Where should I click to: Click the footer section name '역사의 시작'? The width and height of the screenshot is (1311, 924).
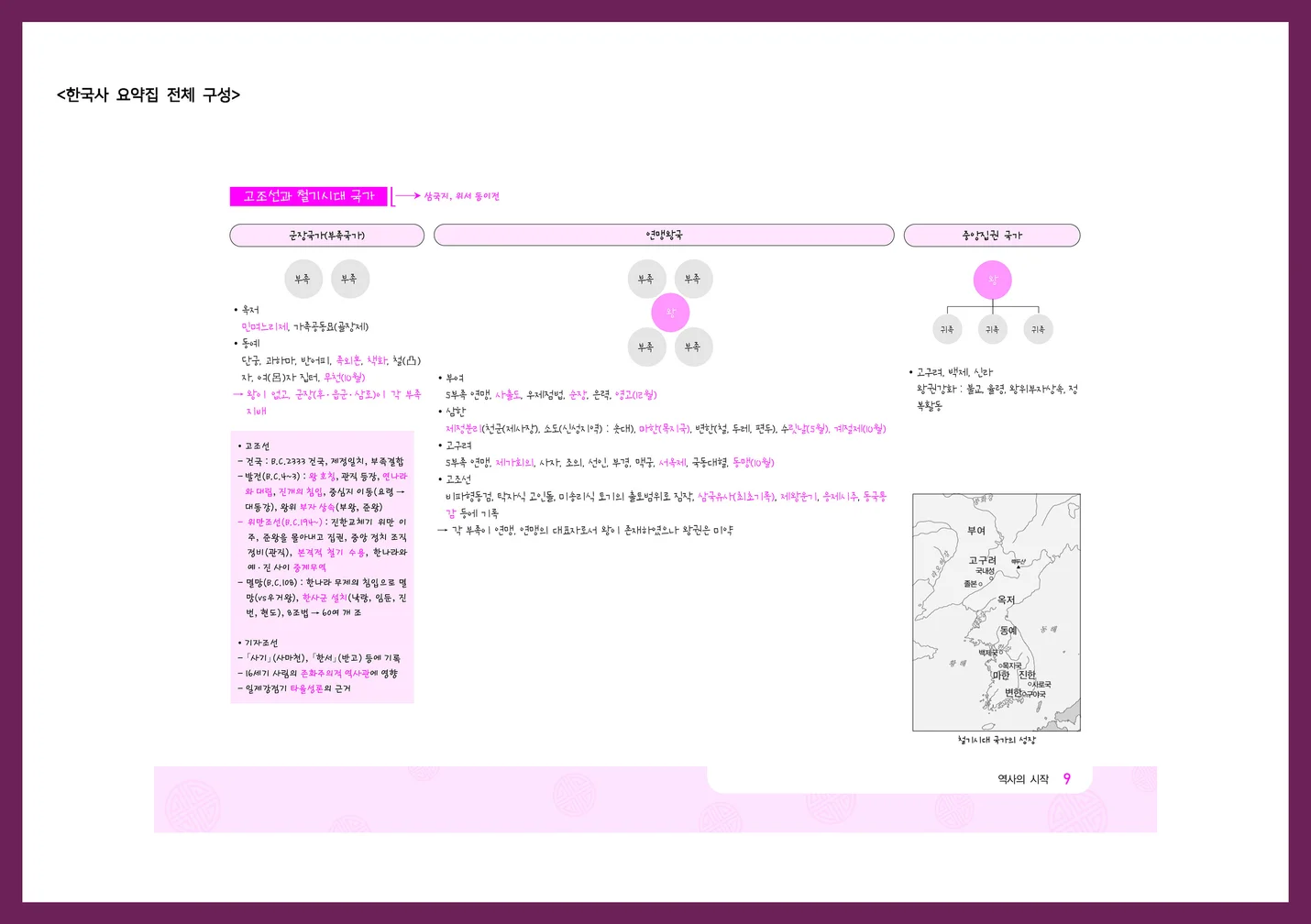pyautogui.click(x=1023, y=779)
